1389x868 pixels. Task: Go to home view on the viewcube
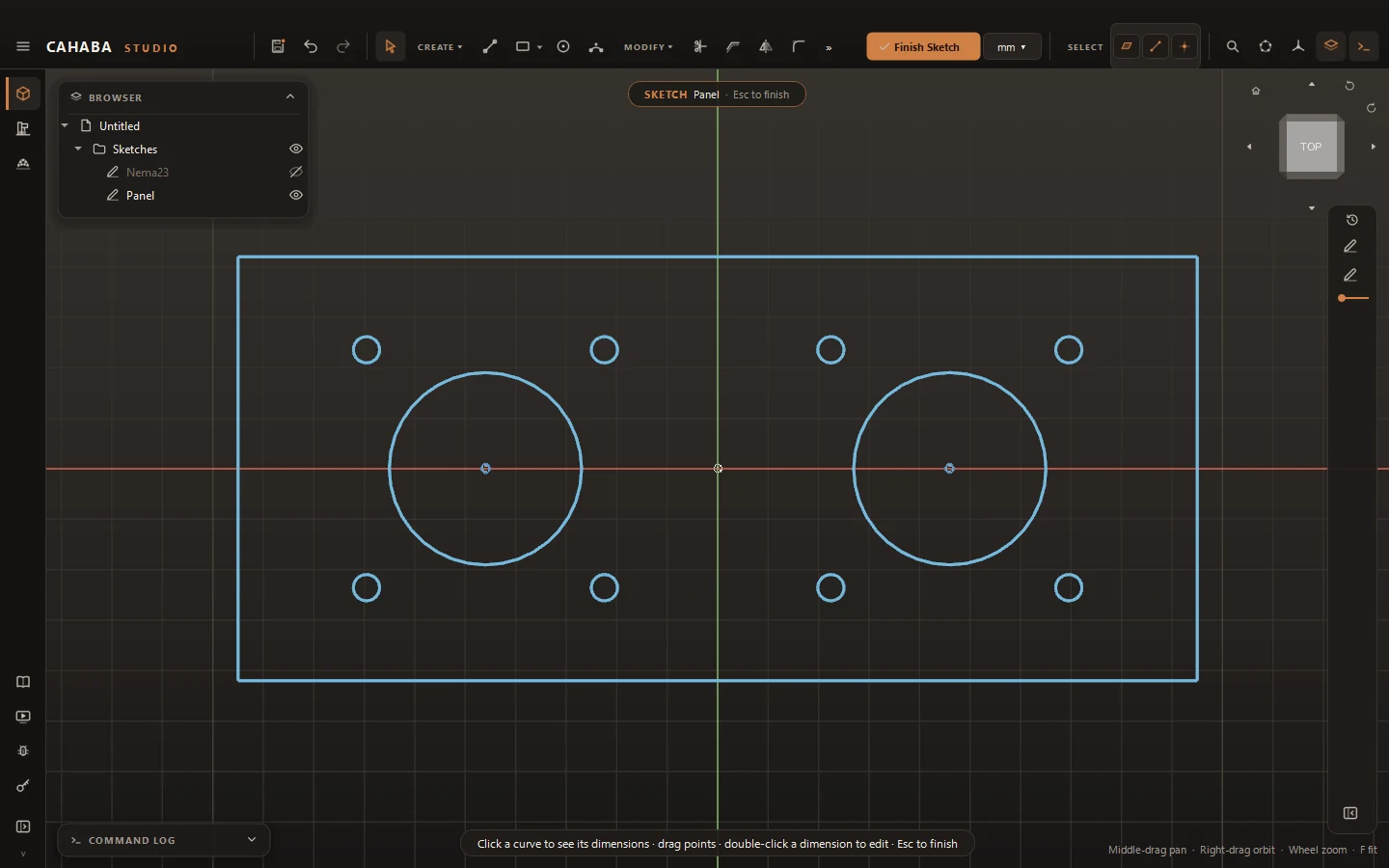coord(1256,91)
